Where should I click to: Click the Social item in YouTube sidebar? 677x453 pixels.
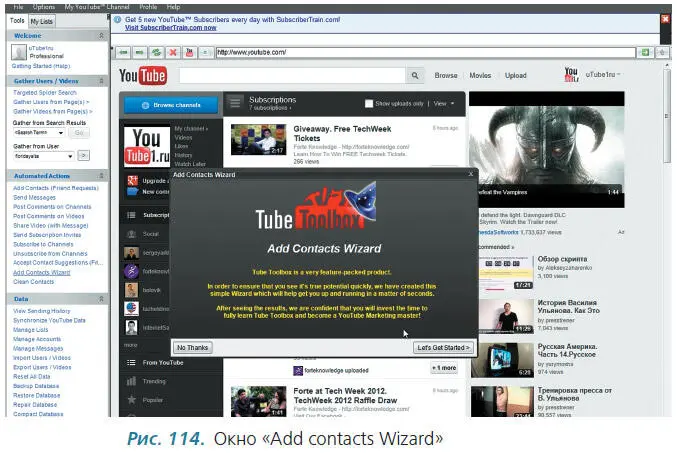tap(151, 234)
